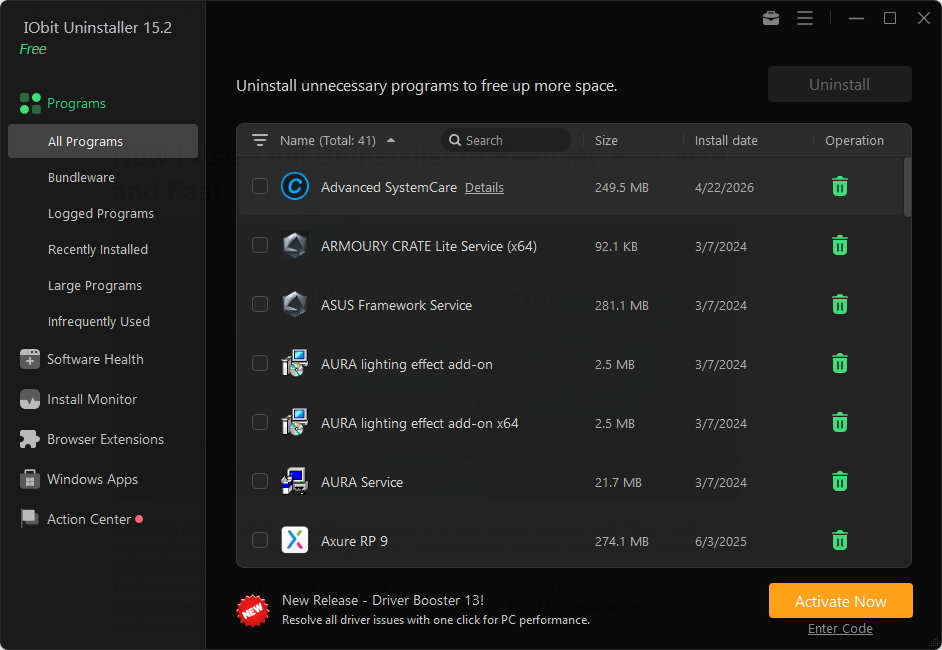Click the program search field
Image resolution: width=942 pixels, height=650 pixels.
click(x=506, y=140)
